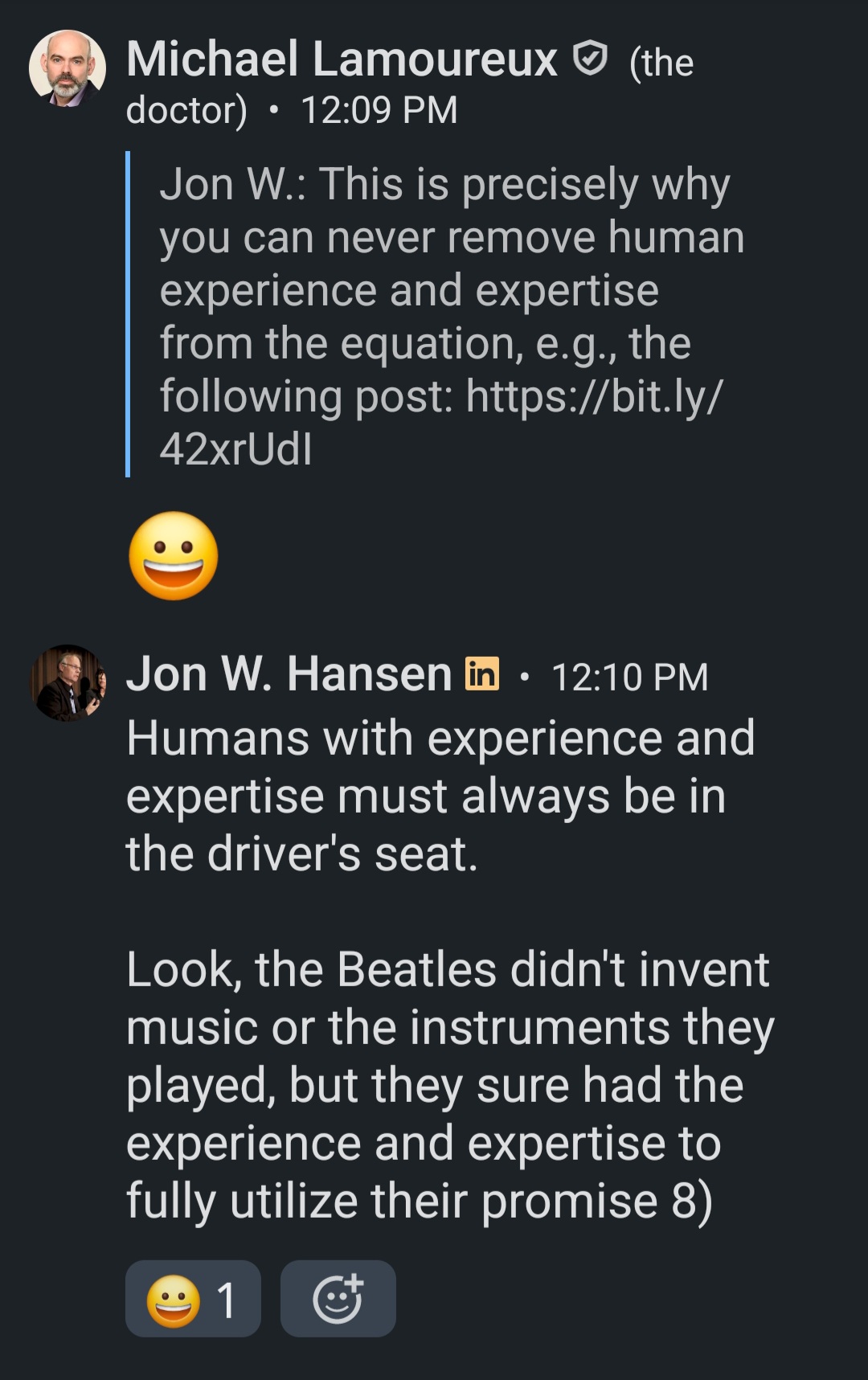This screenshot has width=868, height=1380.
Task: Click the blue quote bar
Action: point(128,314)
